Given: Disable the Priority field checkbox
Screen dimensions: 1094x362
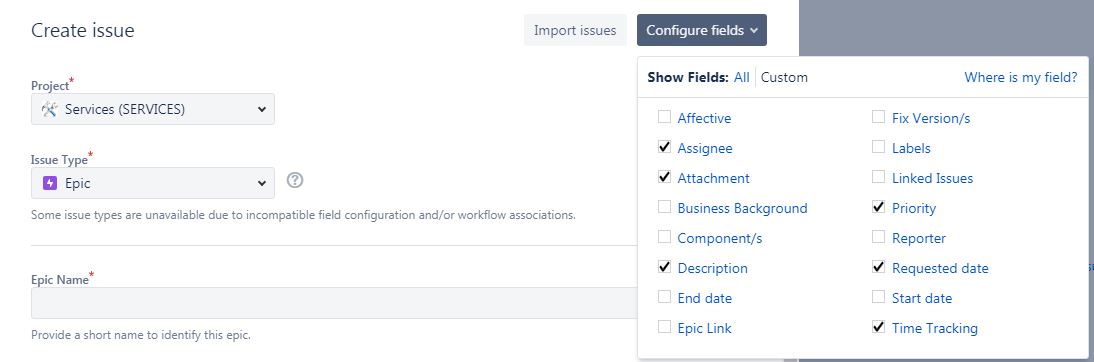Looking at the screenshot, I should click(878, 207).
